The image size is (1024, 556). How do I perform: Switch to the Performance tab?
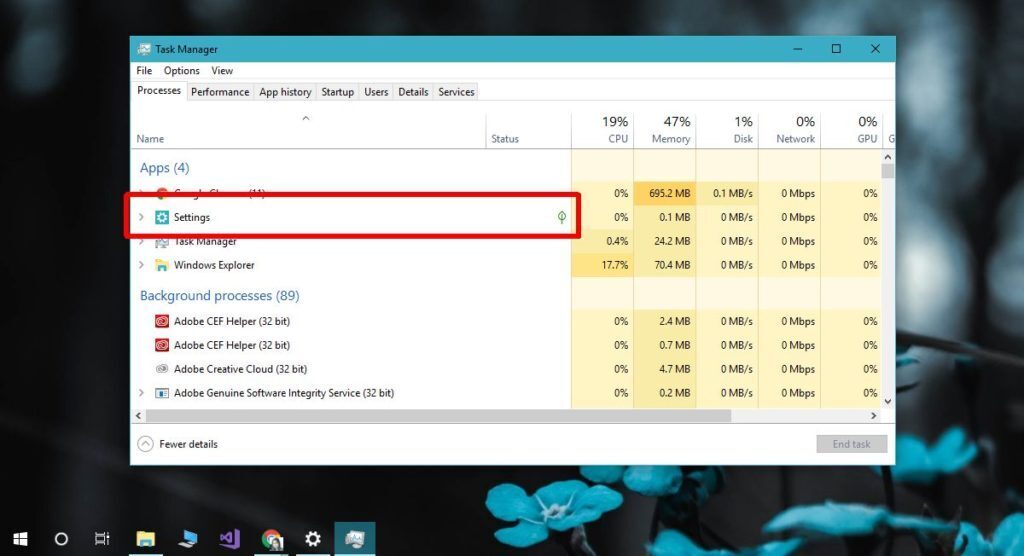tap(219, 92)
